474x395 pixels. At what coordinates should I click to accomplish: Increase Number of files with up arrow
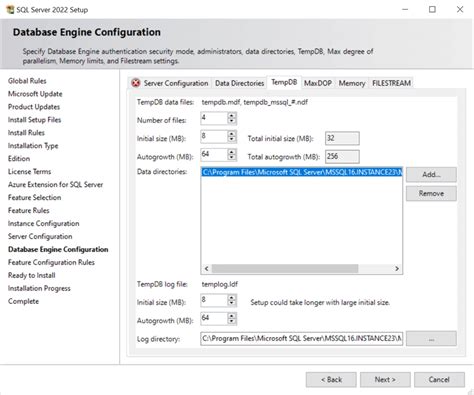click(x=232, y=115)
